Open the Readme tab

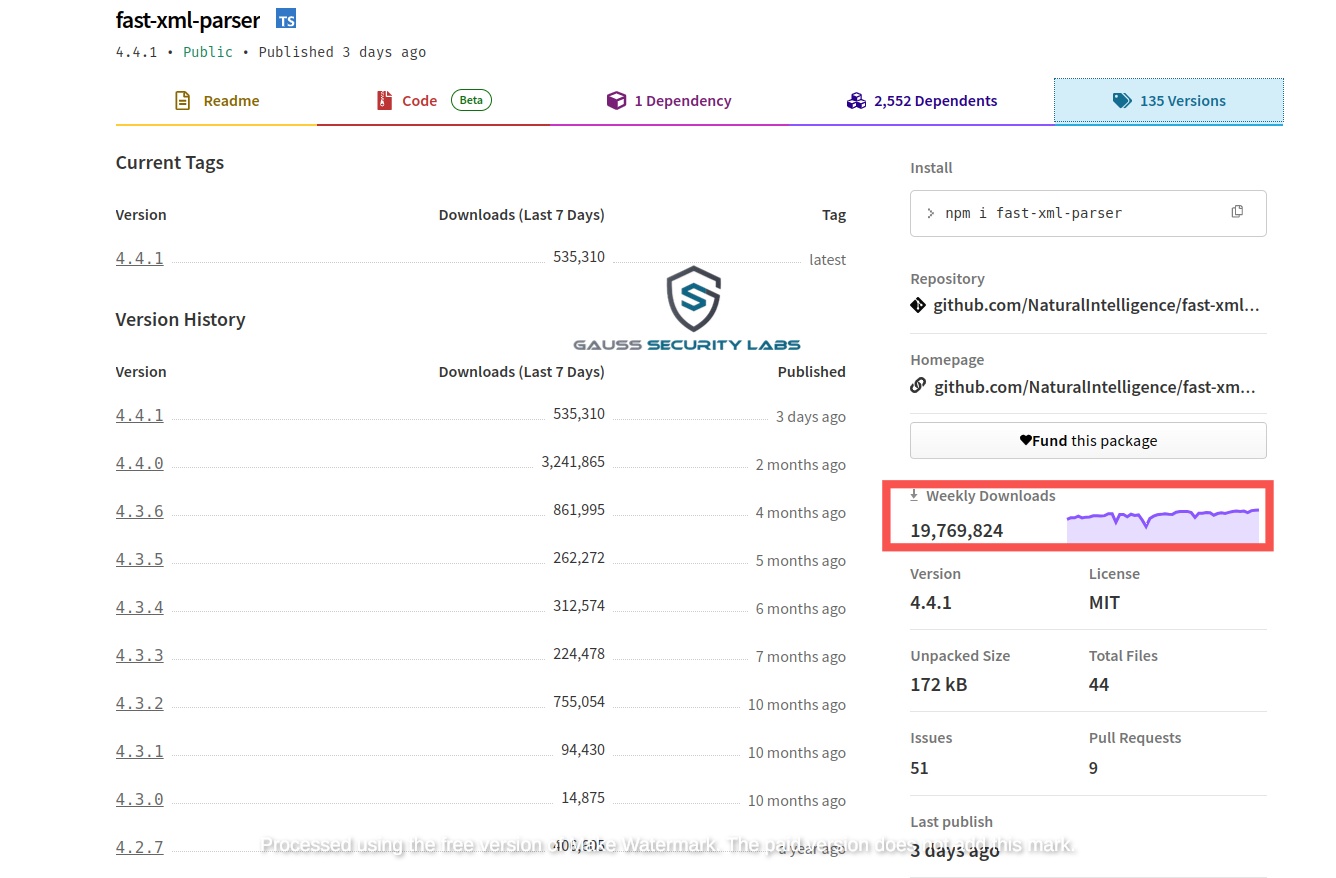[x=216, y=101]
